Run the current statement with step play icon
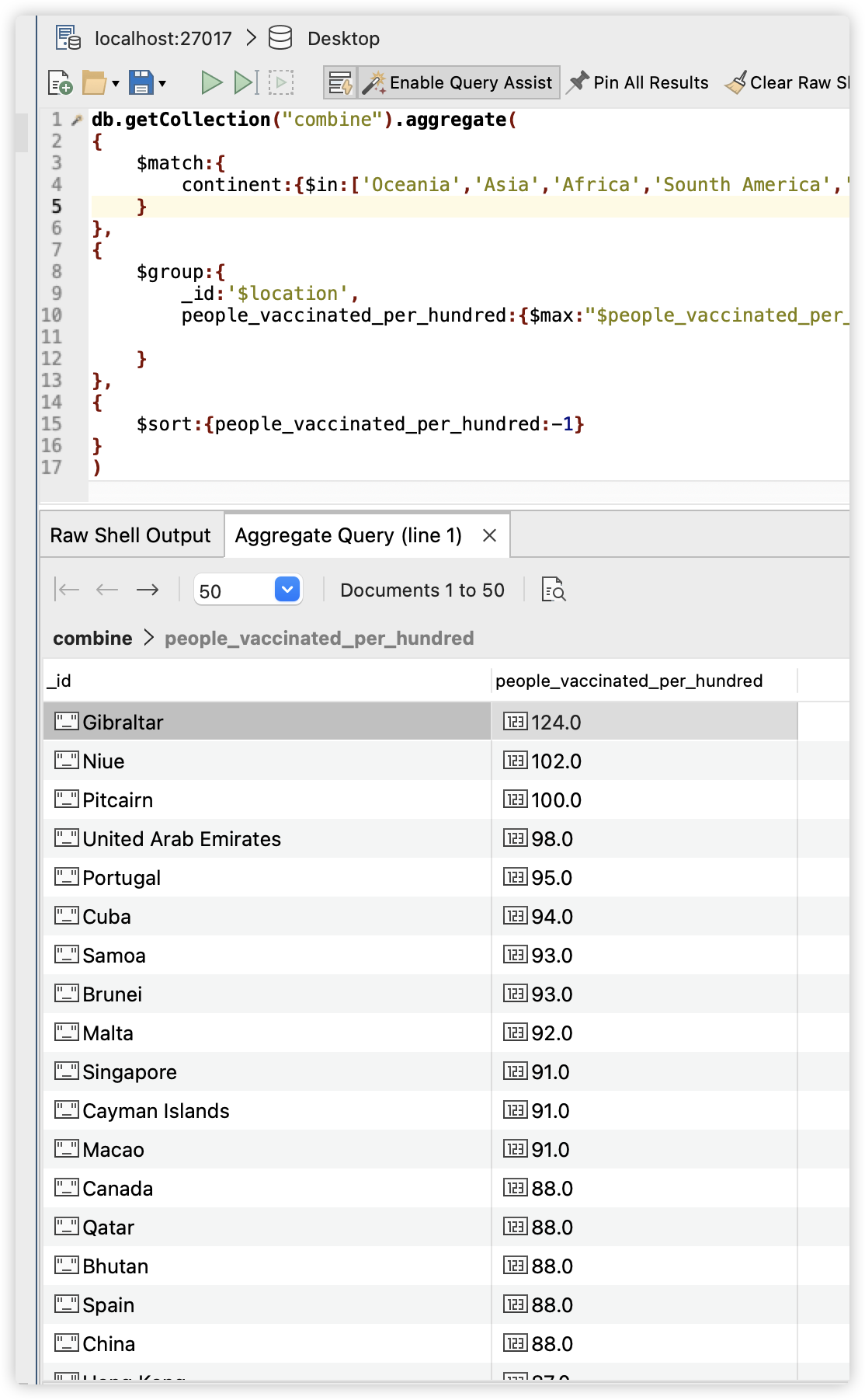Screen dimensions: 865x1400 245,82
